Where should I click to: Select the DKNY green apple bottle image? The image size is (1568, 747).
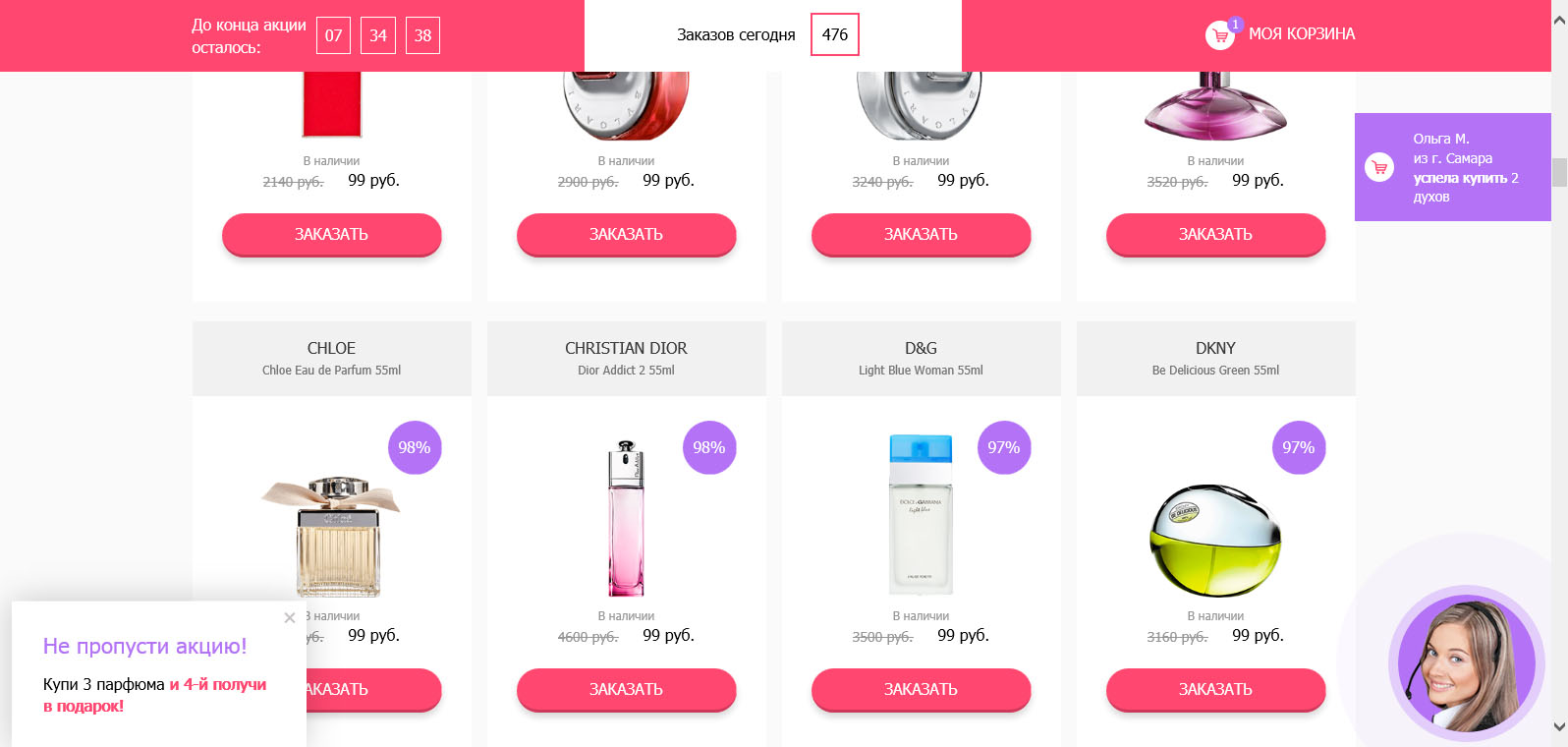tap(1215, 540)
